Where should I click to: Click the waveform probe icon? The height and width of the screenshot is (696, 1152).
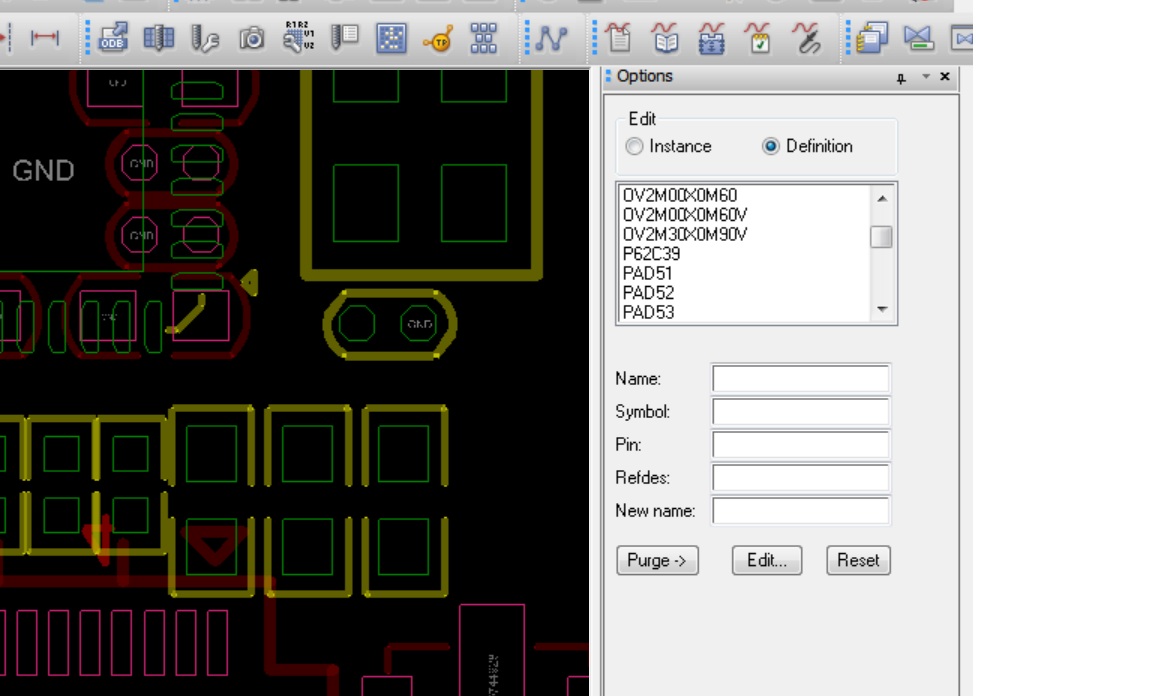tap(806, 38)
